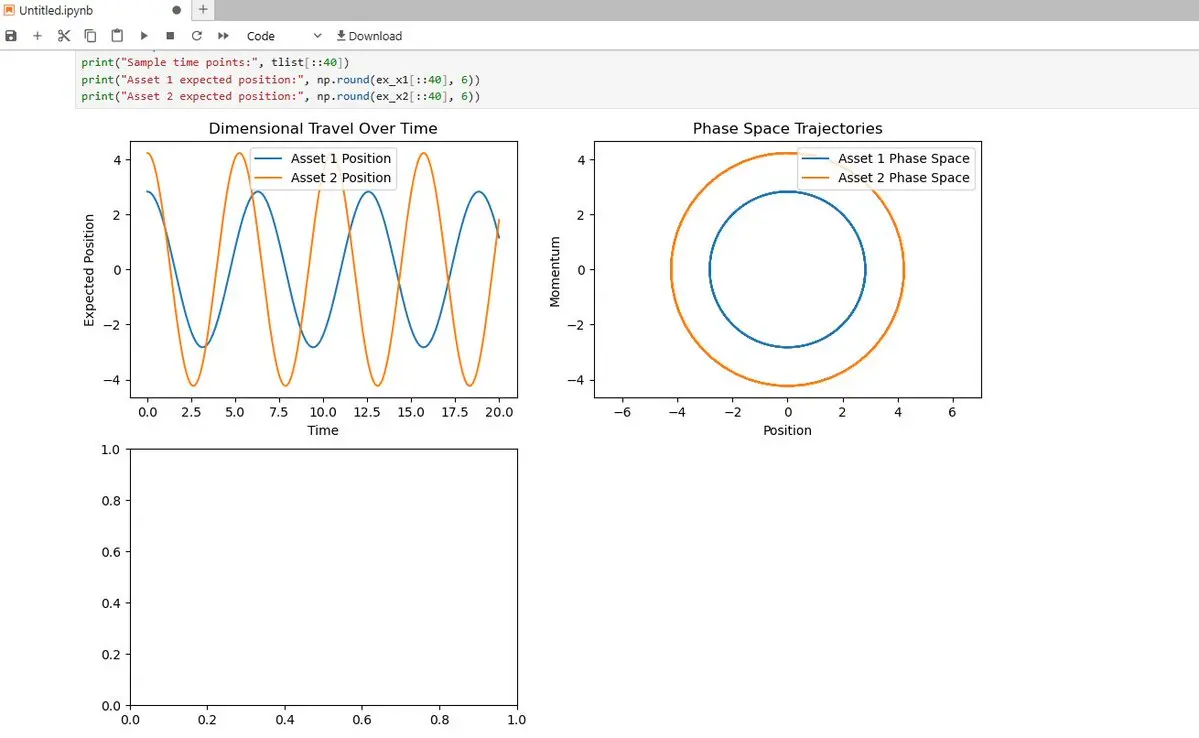The image size is (1199, 738).
Task: Cut selected cell with scissors icon
Action: click(x=64, y=36)
